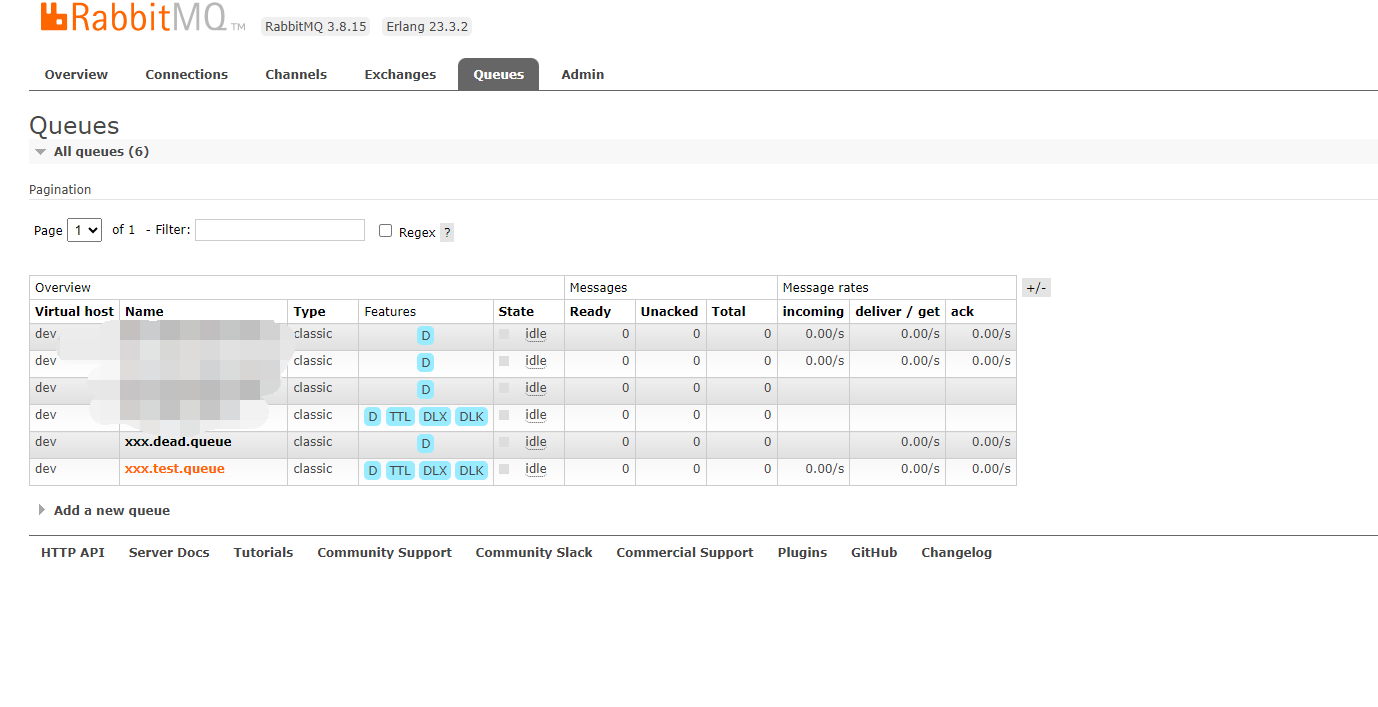The width and height of the screenshot is (1378, 707).
Task: Click the Pagination label
Action: (60, 190)
